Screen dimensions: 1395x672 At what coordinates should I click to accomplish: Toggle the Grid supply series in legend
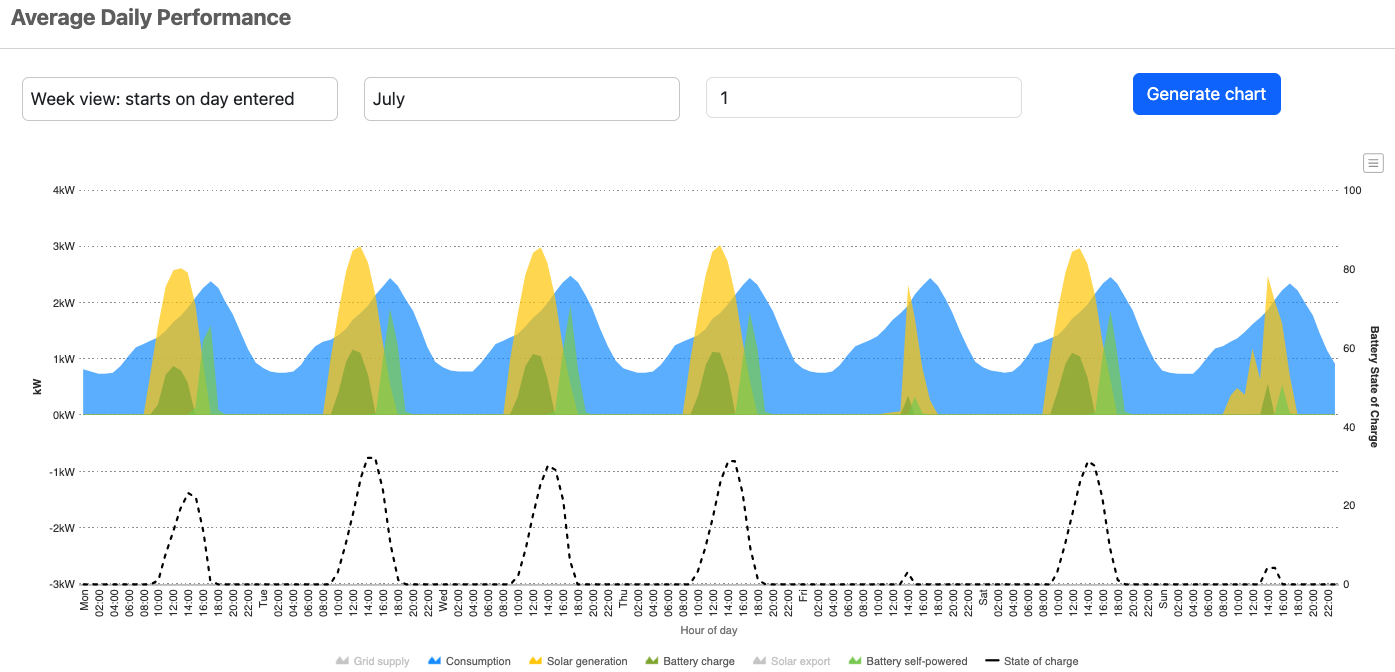coord(373,661)
